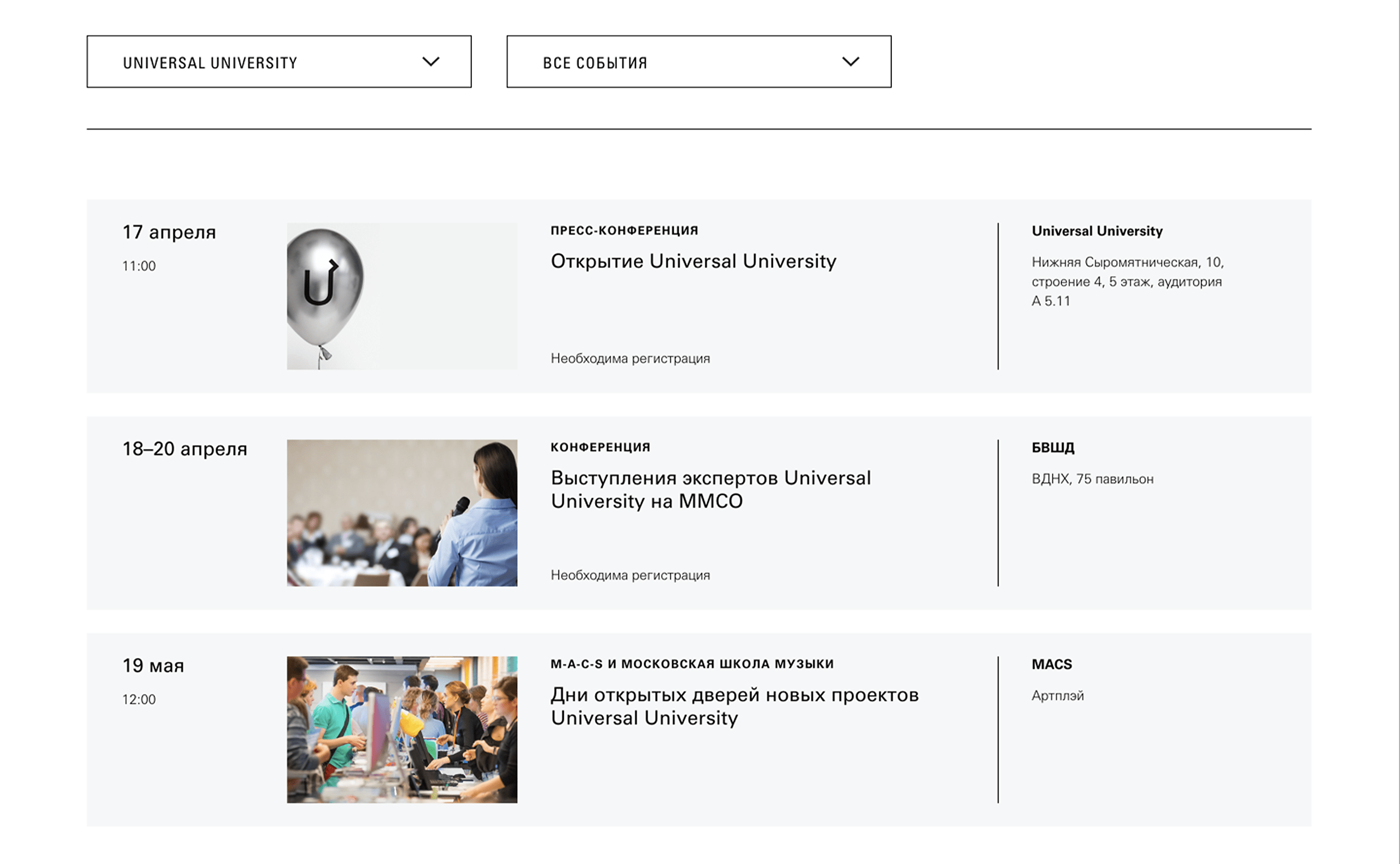Select the 'КОНФЕРЕНЦИЯ' category label
This screenshot has height=864, width=1400.
click(600, 447)
